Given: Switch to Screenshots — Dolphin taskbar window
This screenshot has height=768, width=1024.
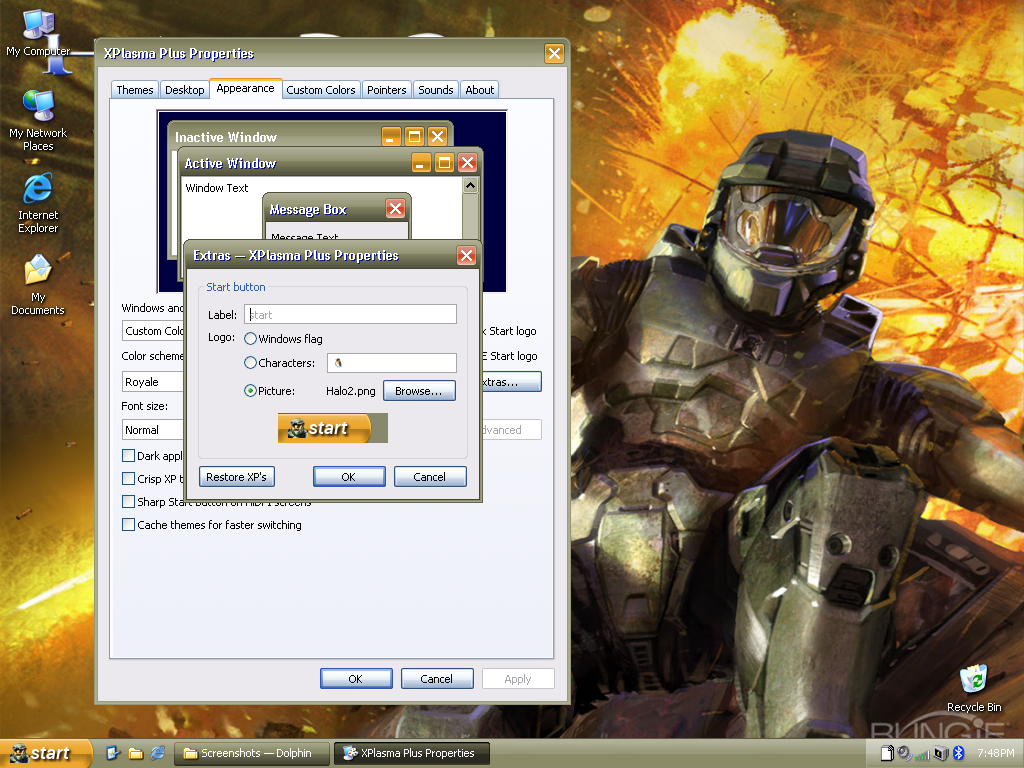Looking at the screenshot, I should 252,753.
